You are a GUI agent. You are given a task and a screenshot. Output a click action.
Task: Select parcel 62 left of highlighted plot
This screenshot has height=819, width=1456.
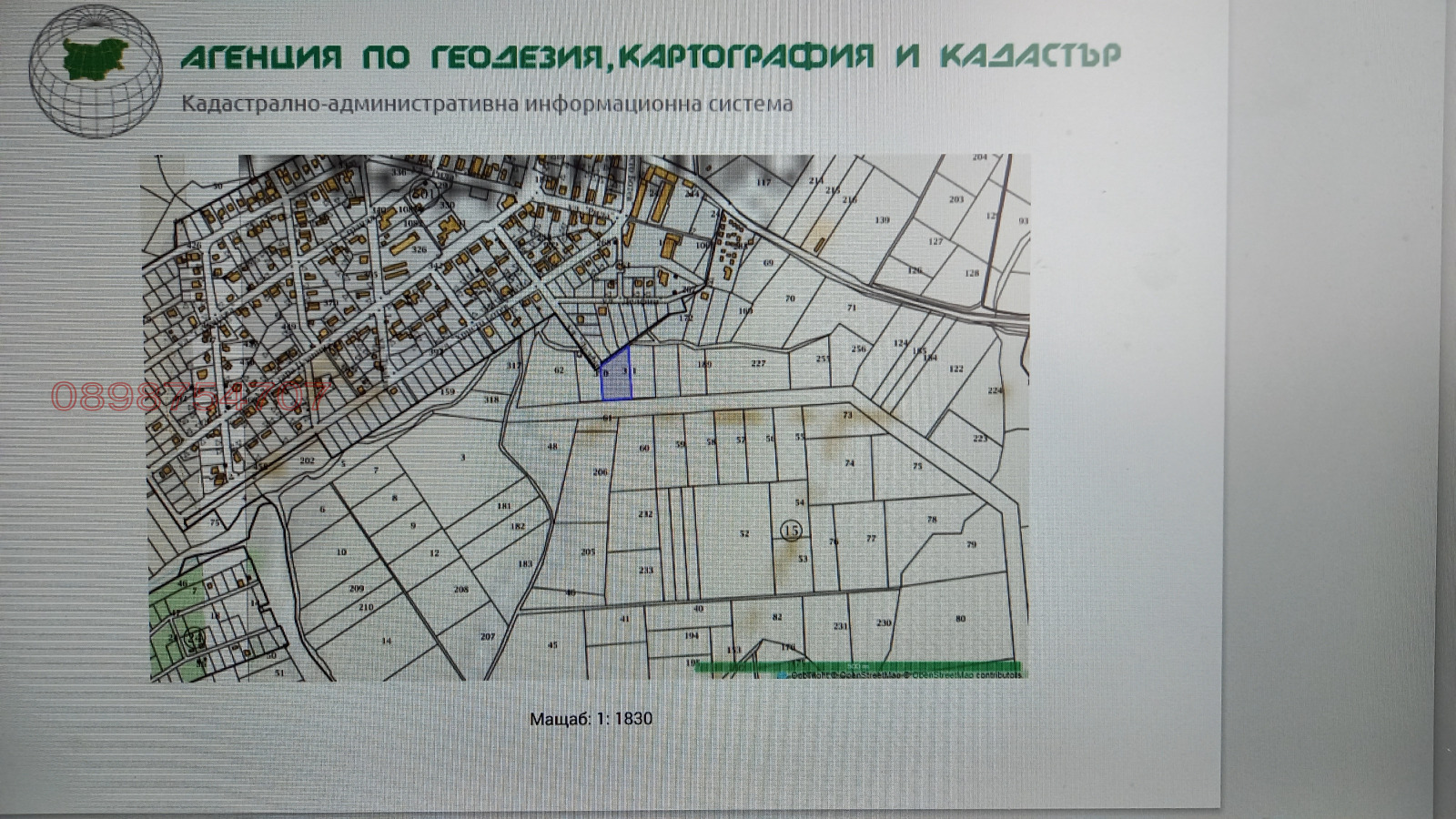pyautogui.click(x=559, y=370)
